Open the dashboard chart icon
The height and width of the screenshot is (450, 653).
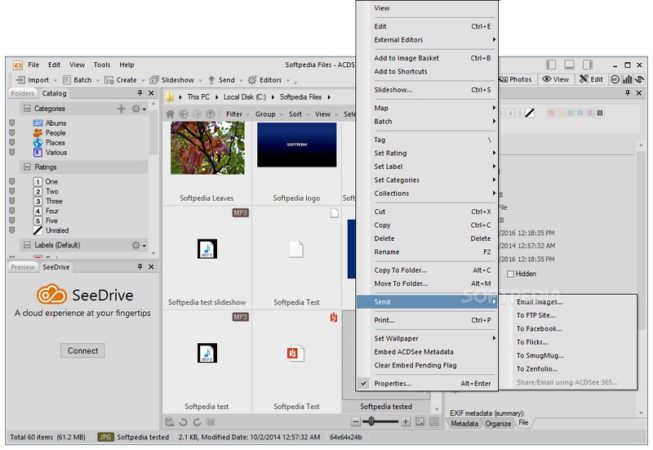coord(627,79)
